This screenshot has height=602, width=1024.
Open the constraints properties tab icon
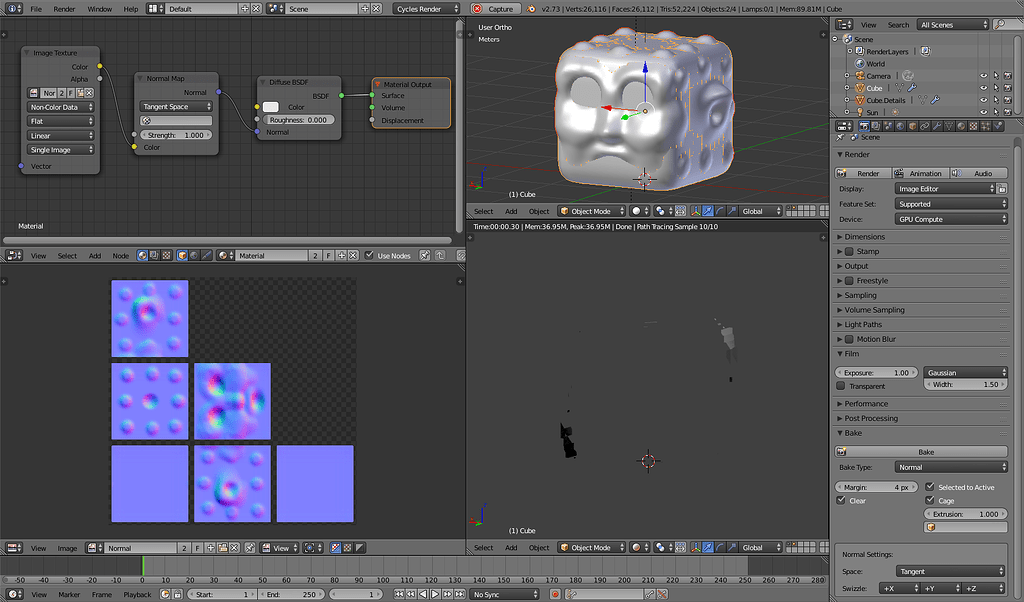[x=924, y=126]
